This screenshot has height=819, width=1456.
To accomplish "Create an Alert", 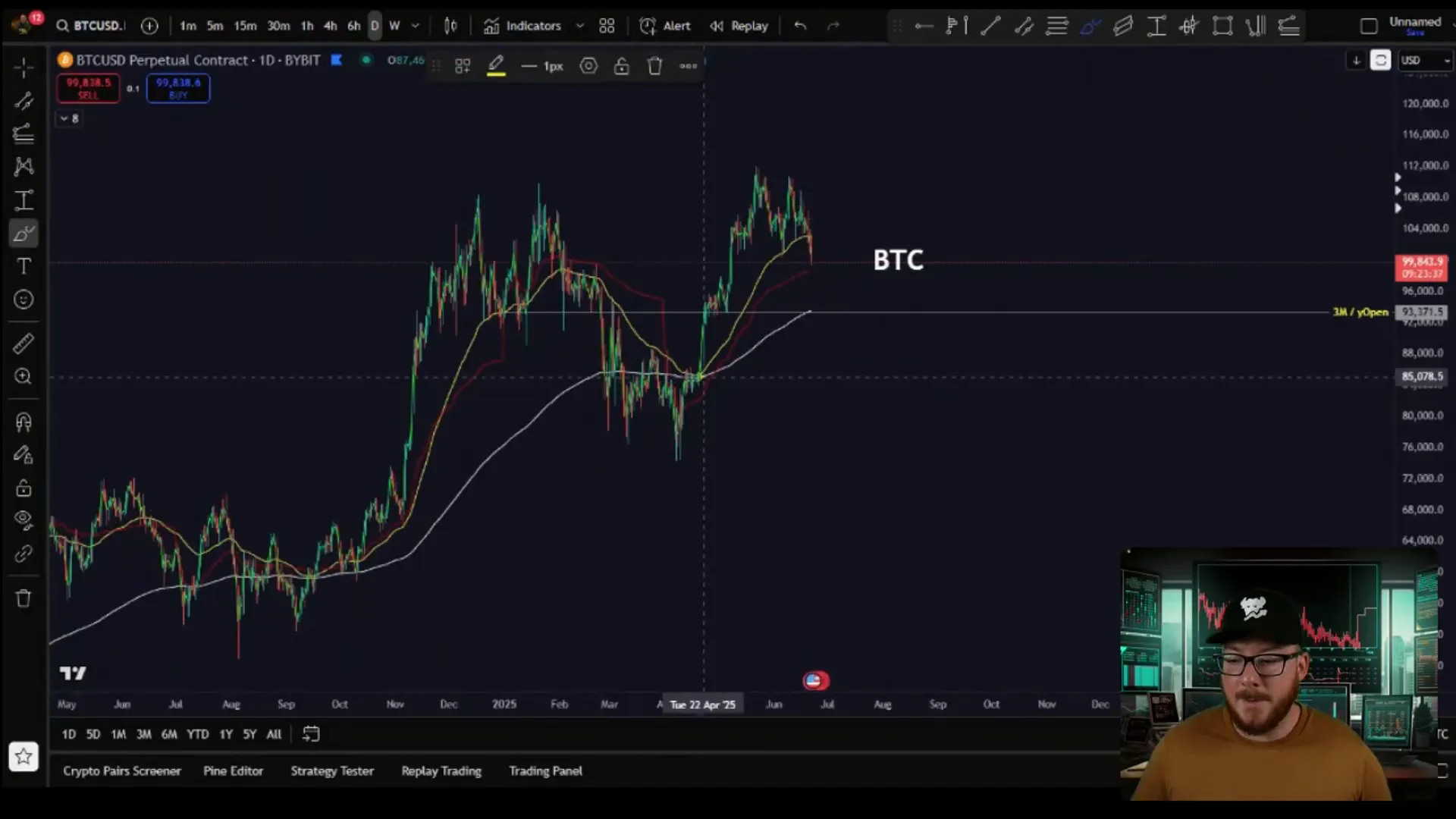I will click(665, 26).
